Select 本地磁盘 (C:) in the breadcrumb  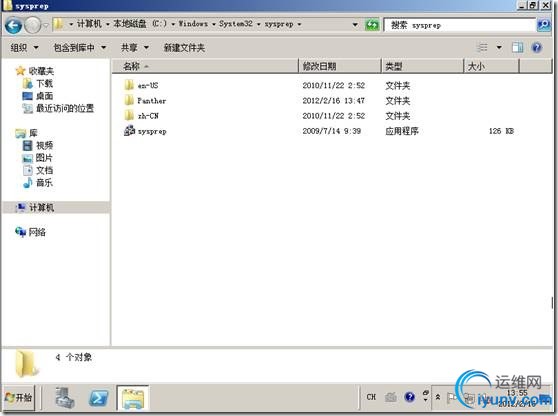pos(140,24)
